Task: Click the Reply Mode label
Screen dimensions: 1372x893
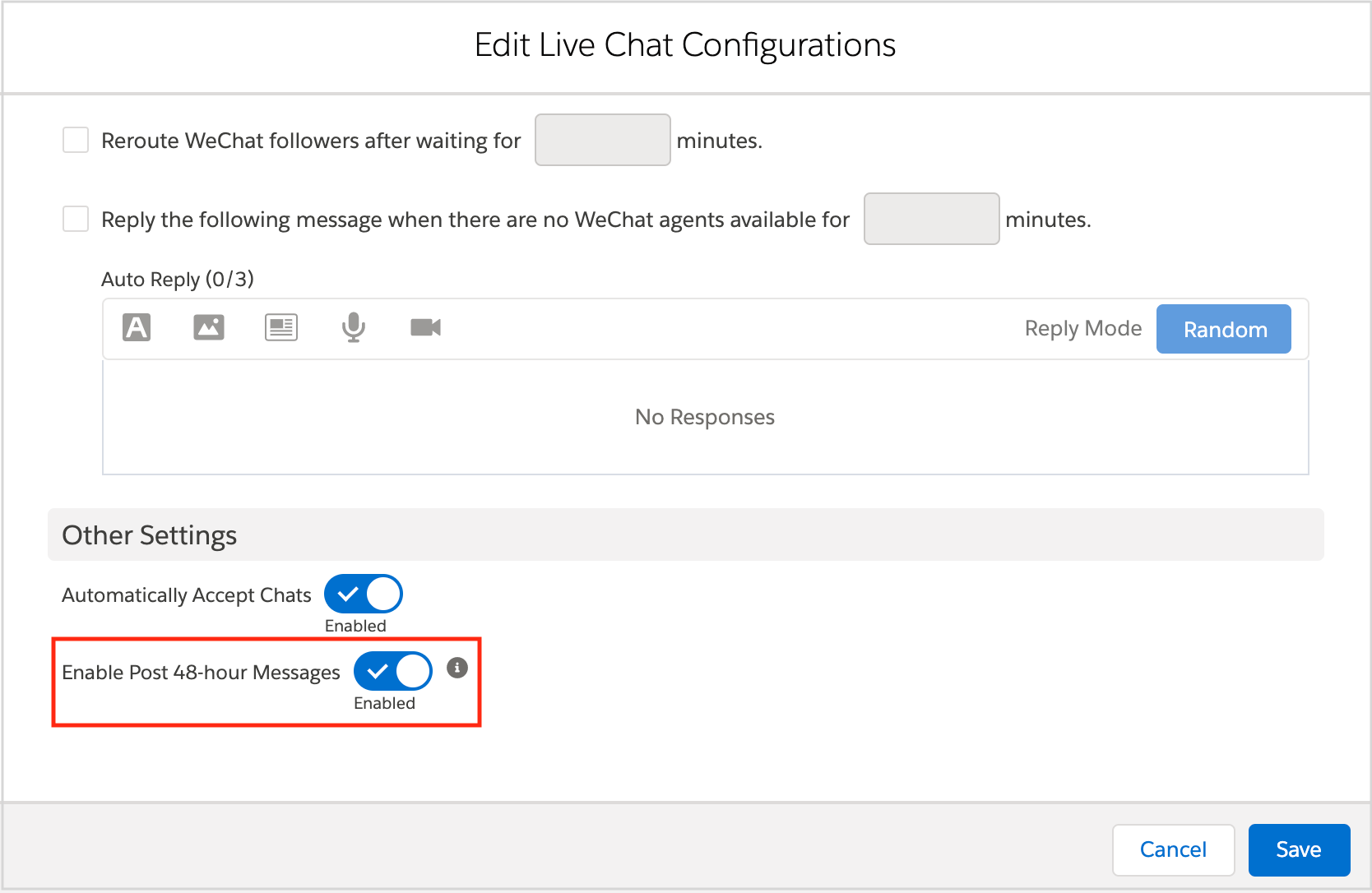Action: tap(1082, 329)
